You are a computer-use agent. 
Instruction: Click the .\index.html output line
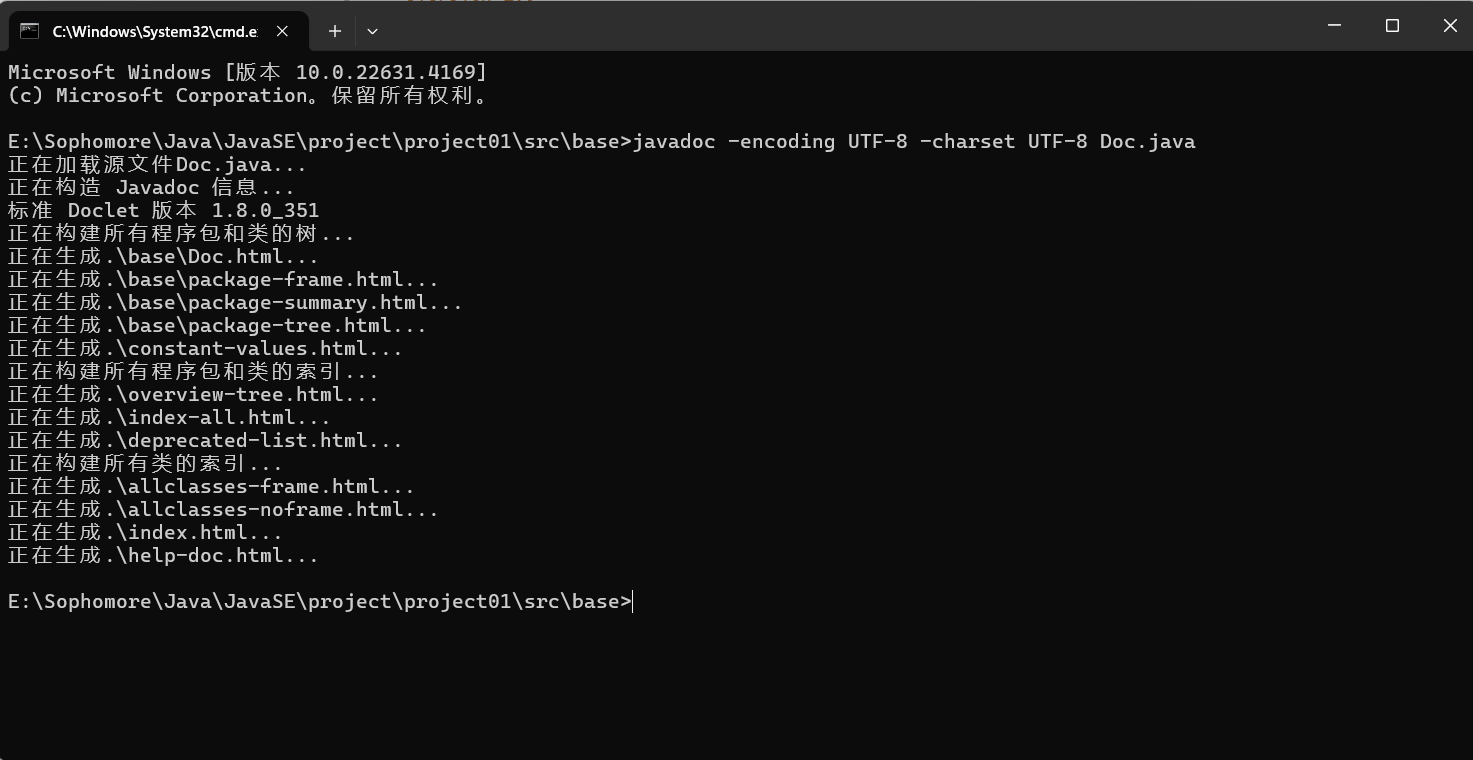[x=145, y=532]
